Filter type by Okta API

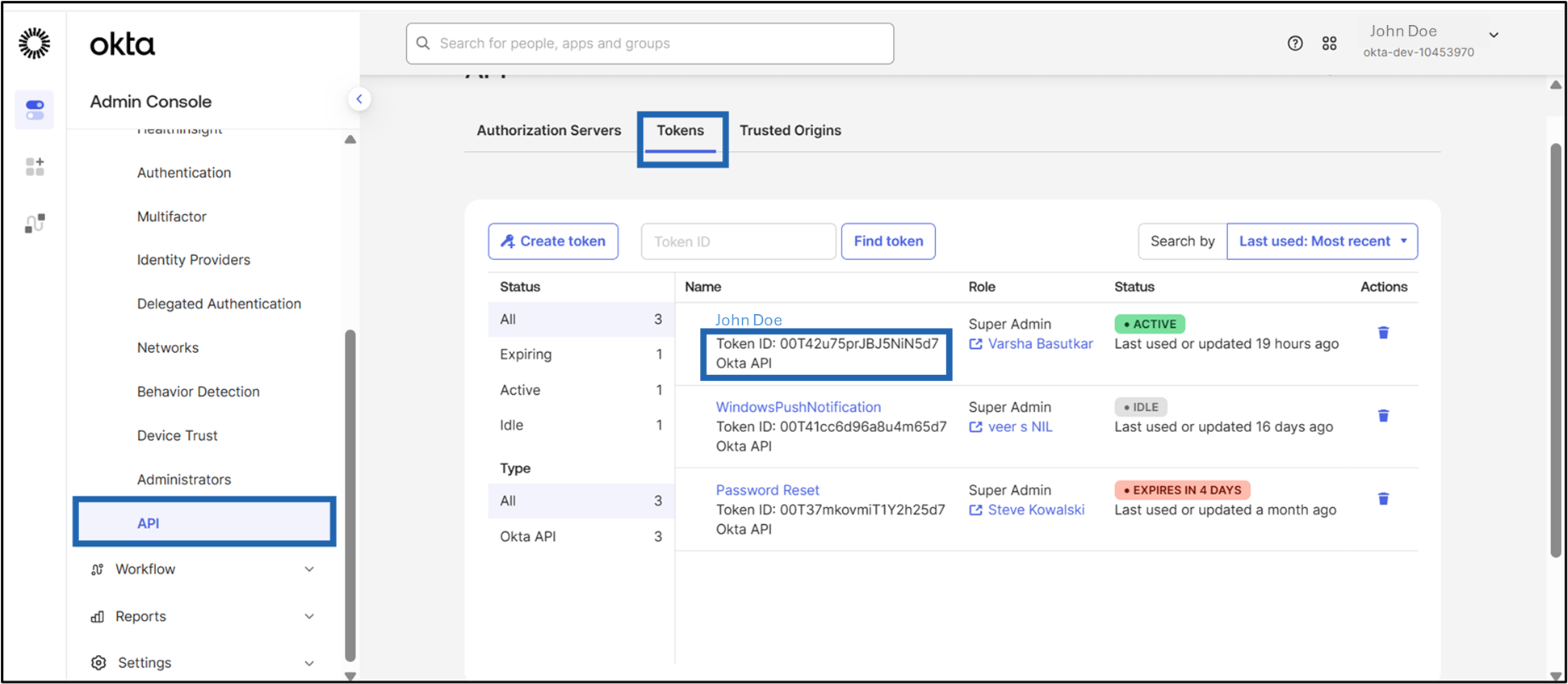point(581,537)
